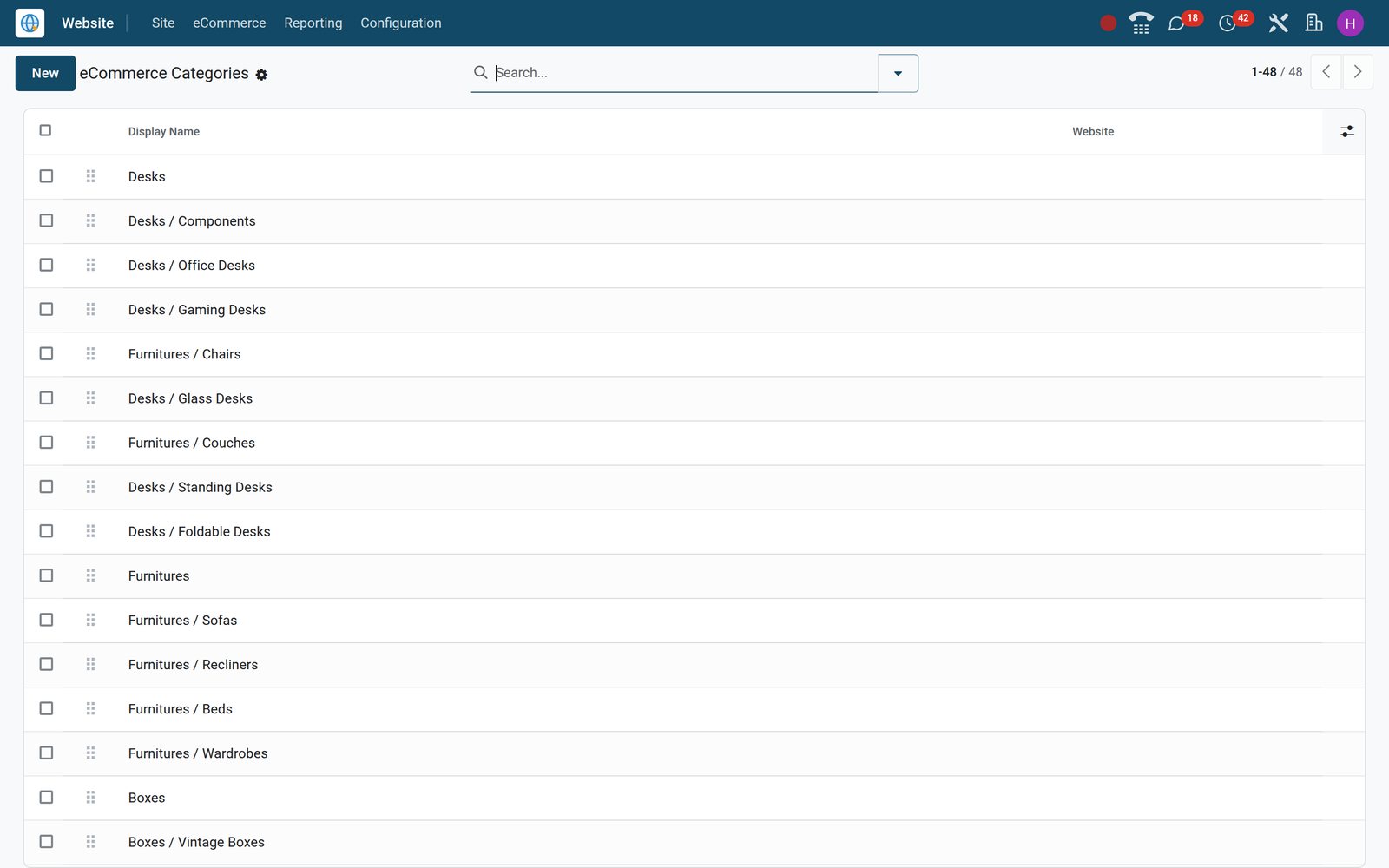
Task: Click the 1-48 pager range
Action: pyautogui.click(x=1263, y=72)
